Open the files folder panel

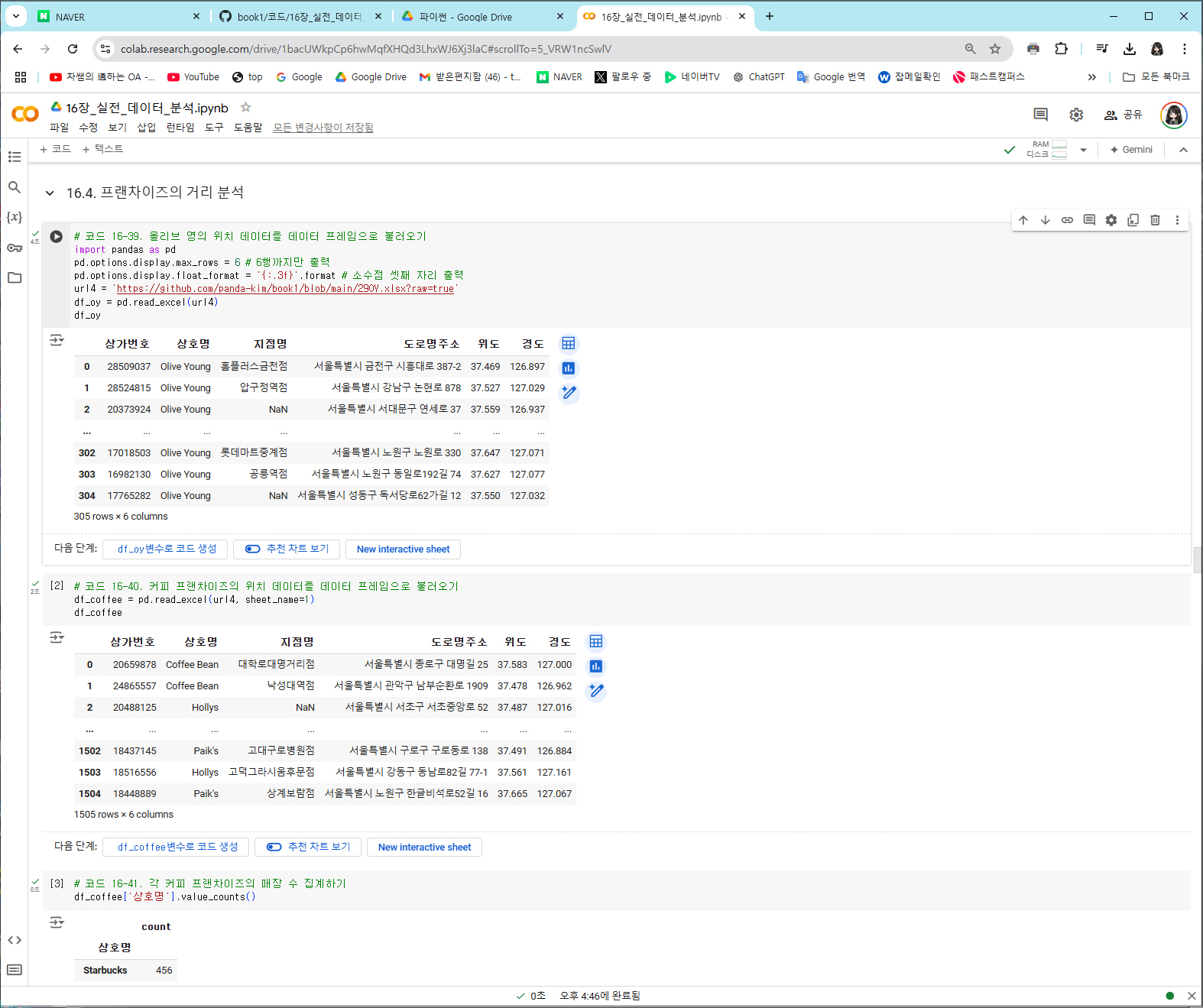tap(15, 277)
